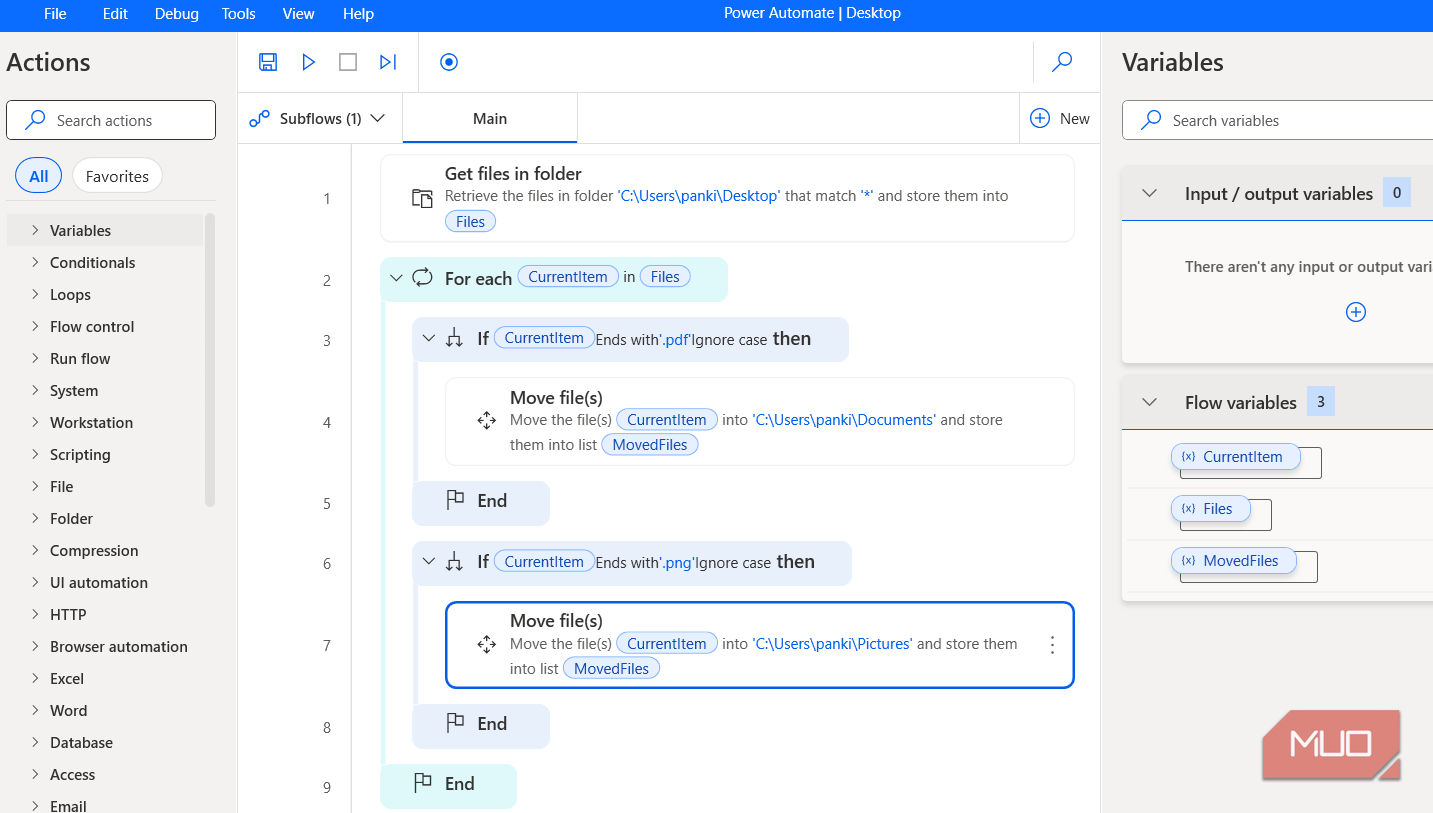The height and width of the screenshot is (813, 1433).
Task: Collapse the .pdf If block
Action: (x=429, y=339)
